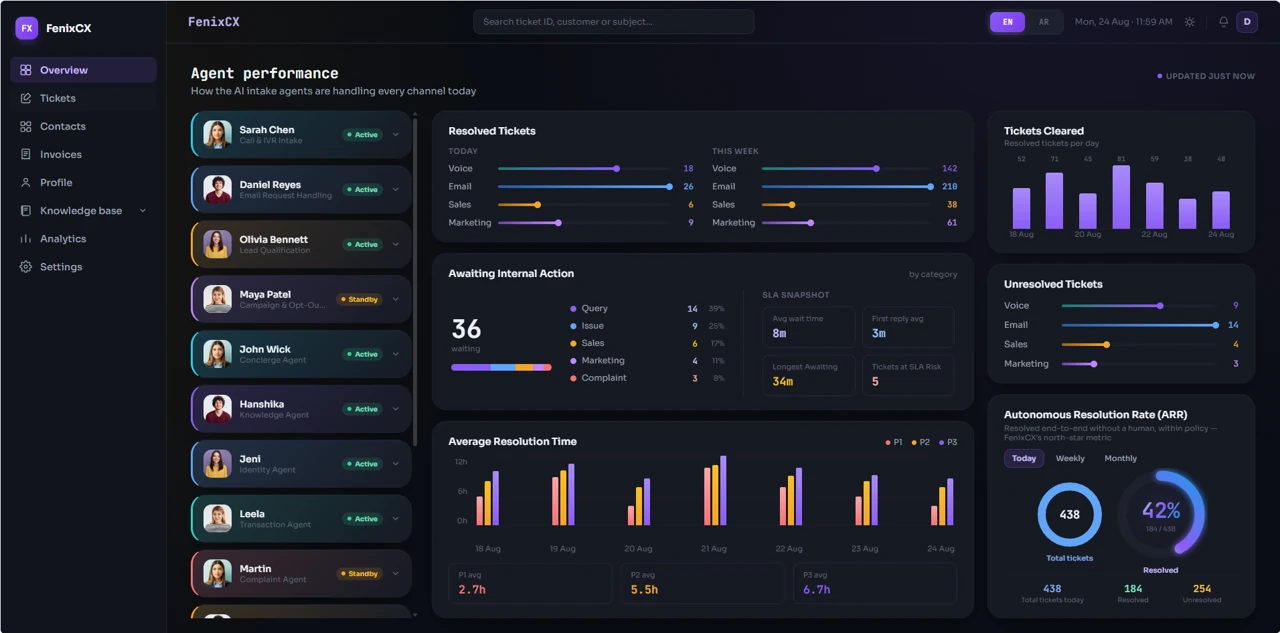Viewport: 1280px width, 633px height.
Task: Click Olivia Bennett's avatar photo
Action: pyautogui.click(x=217, y=244)
